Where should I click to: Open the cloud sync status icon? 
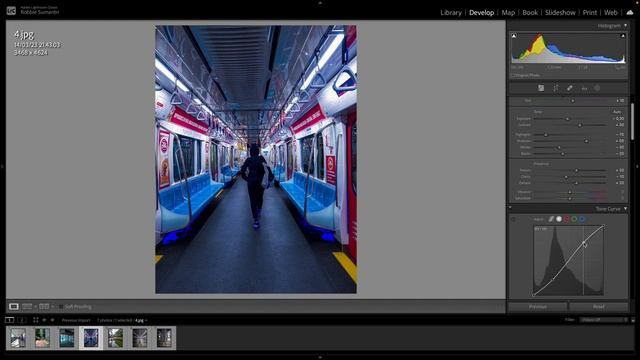point(630,13)
